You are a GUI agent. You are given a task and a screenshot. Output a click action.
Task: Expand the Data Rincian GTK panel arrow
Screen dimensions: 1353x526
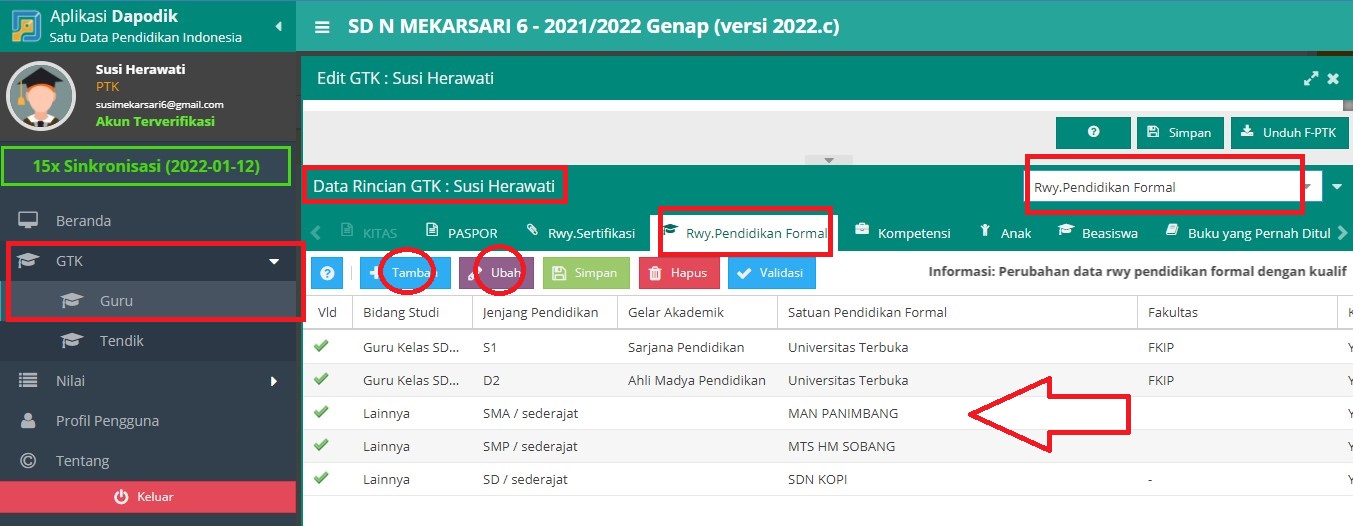click(1337, 187)
